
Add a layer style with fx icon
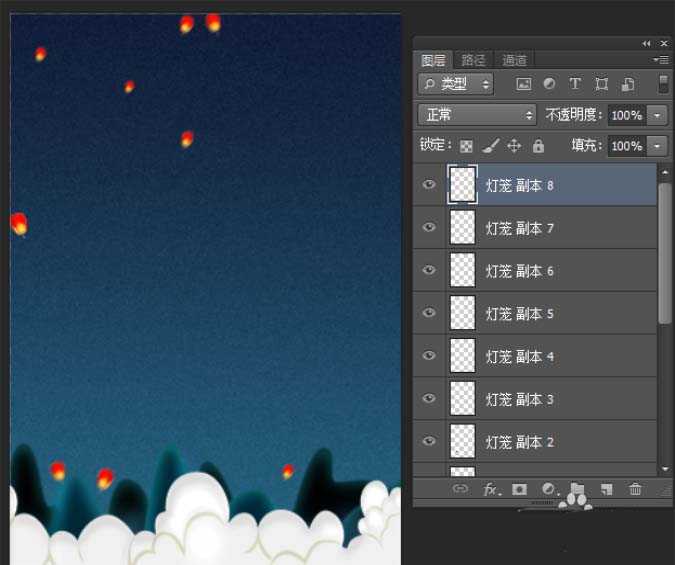(490, 489)
